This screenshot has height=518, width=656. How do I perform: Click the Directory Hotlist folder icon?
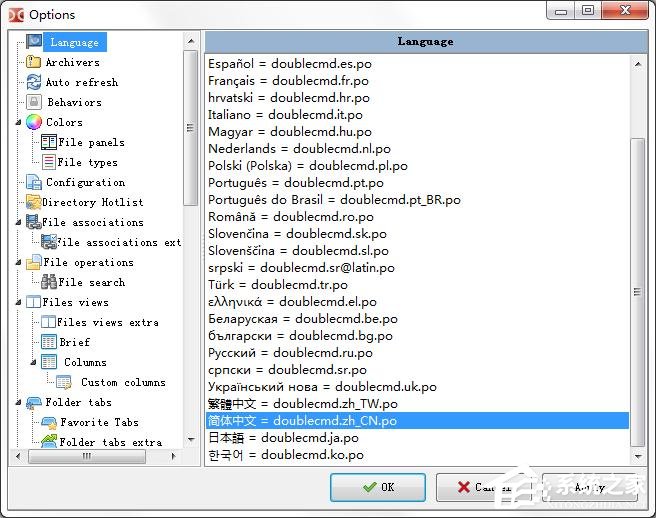33,202
